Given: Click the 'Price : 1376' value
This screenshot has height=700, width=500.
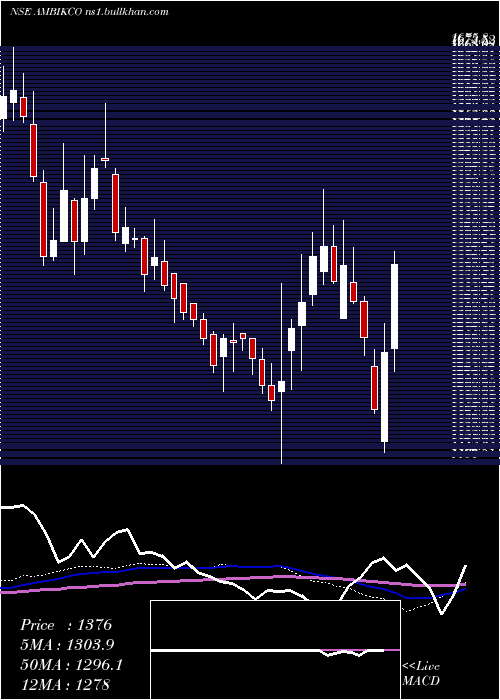Looking at the screenshot, I should click(66, 625).
